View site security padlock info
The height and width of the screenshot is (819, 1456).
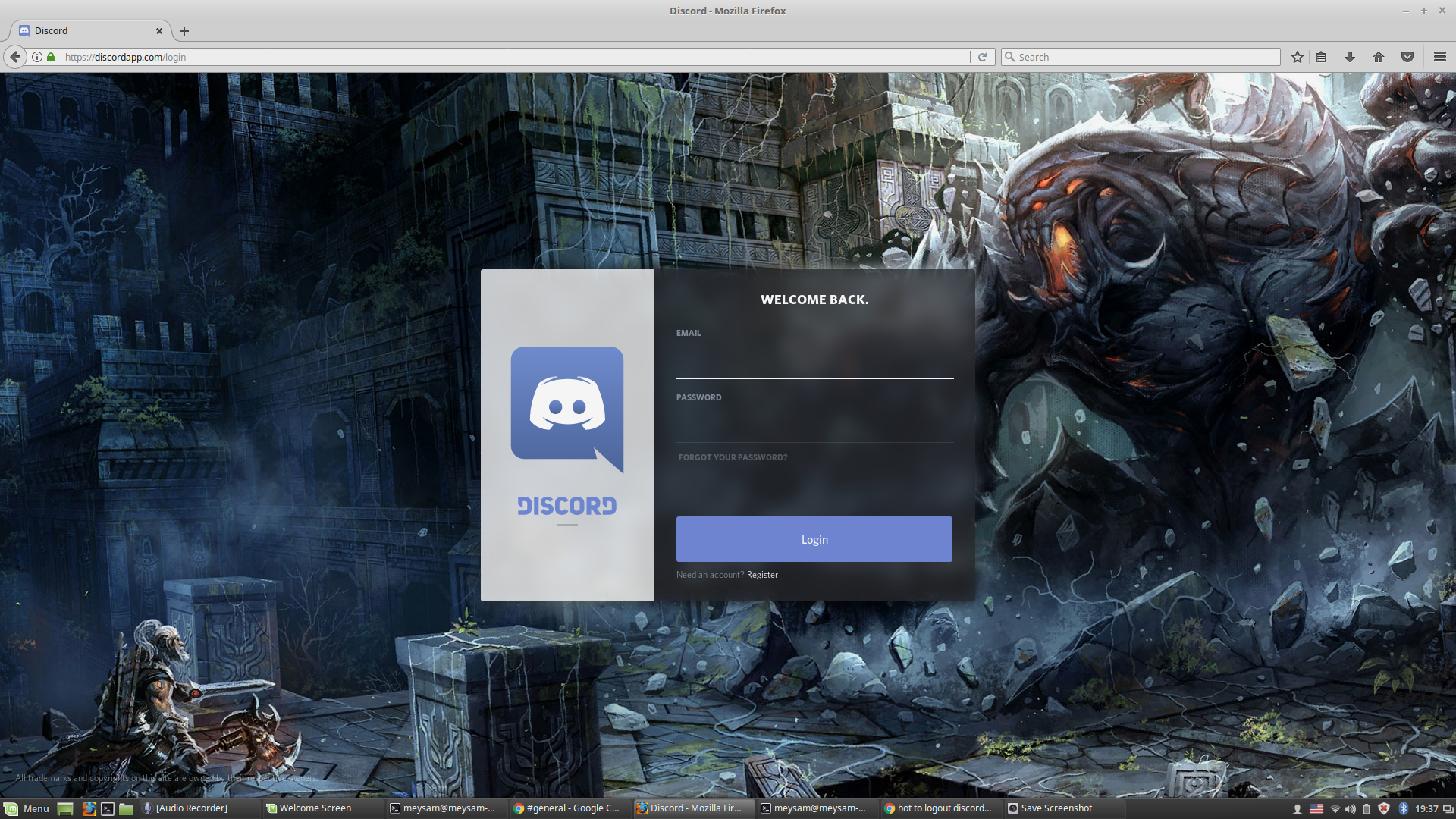[51, 57]
